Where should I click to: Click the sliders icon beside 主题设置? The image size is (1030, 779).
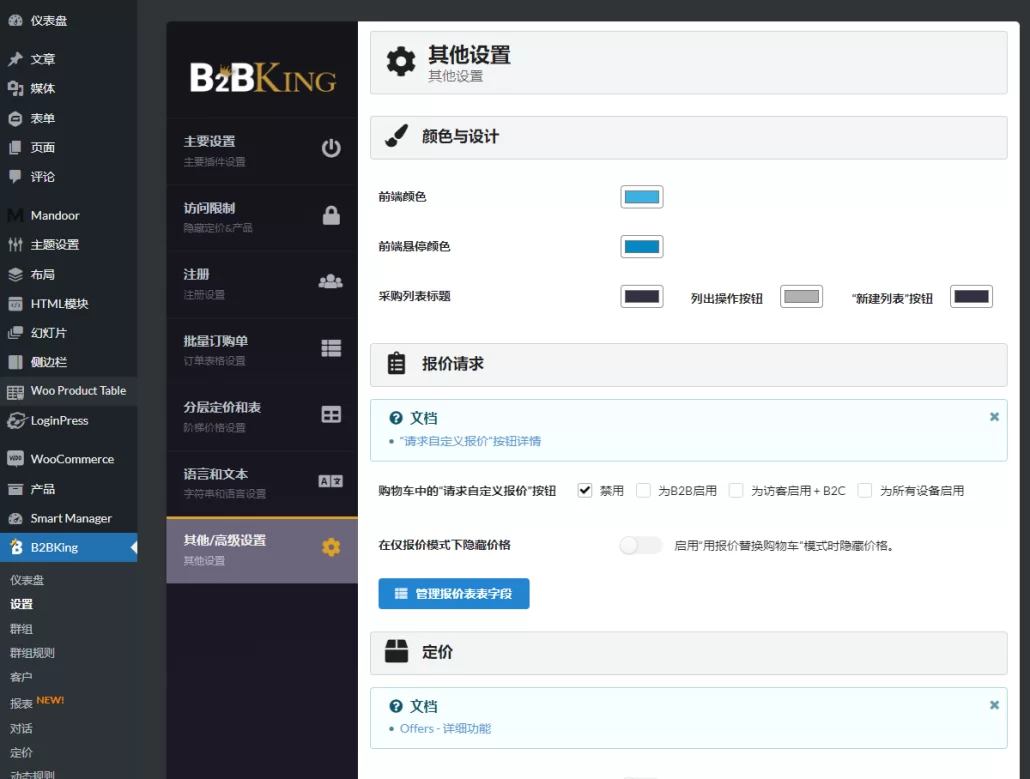click(15, 244)
